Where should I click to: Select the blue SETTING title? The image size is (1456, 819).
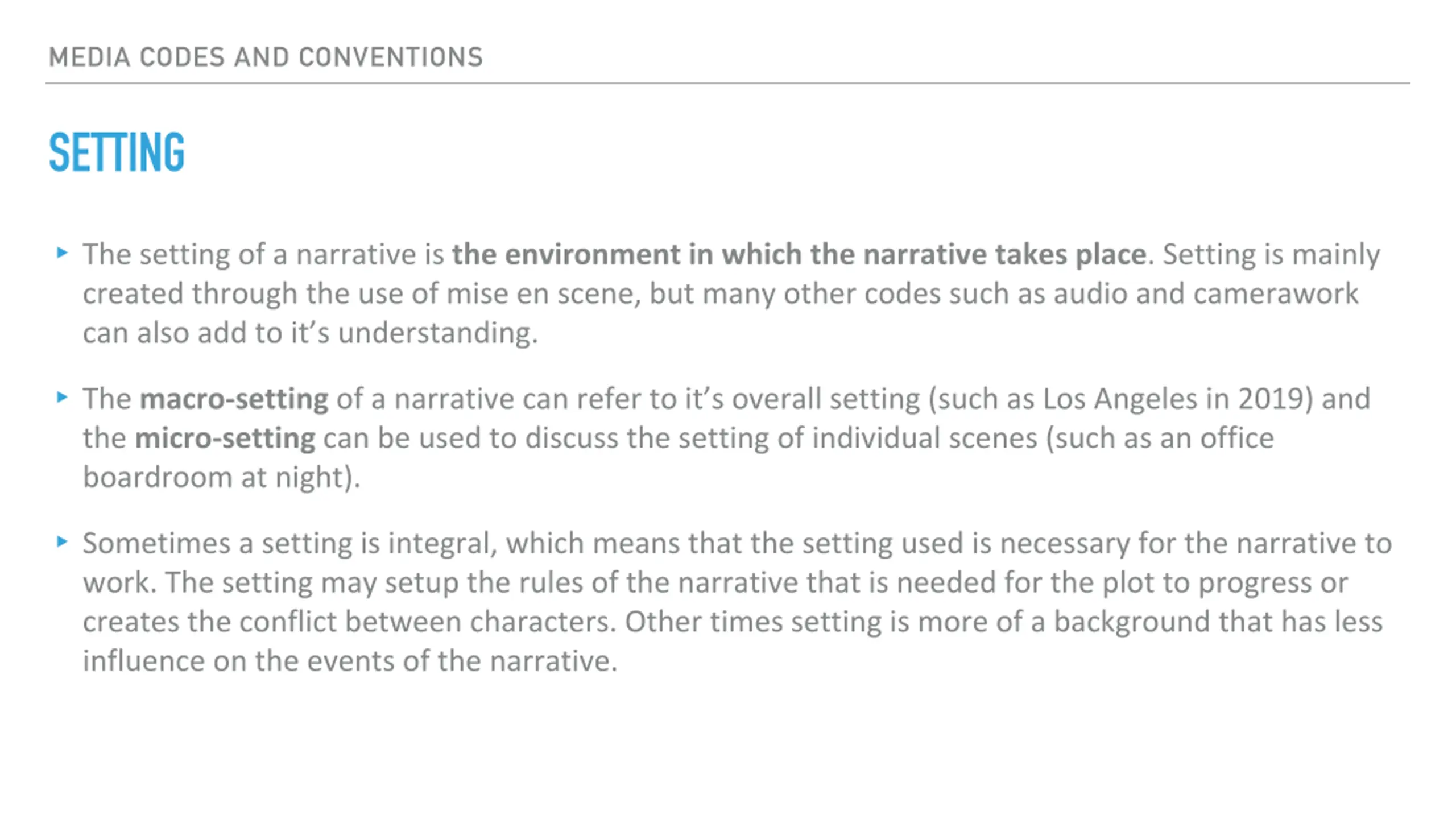[x=117, y=152]
